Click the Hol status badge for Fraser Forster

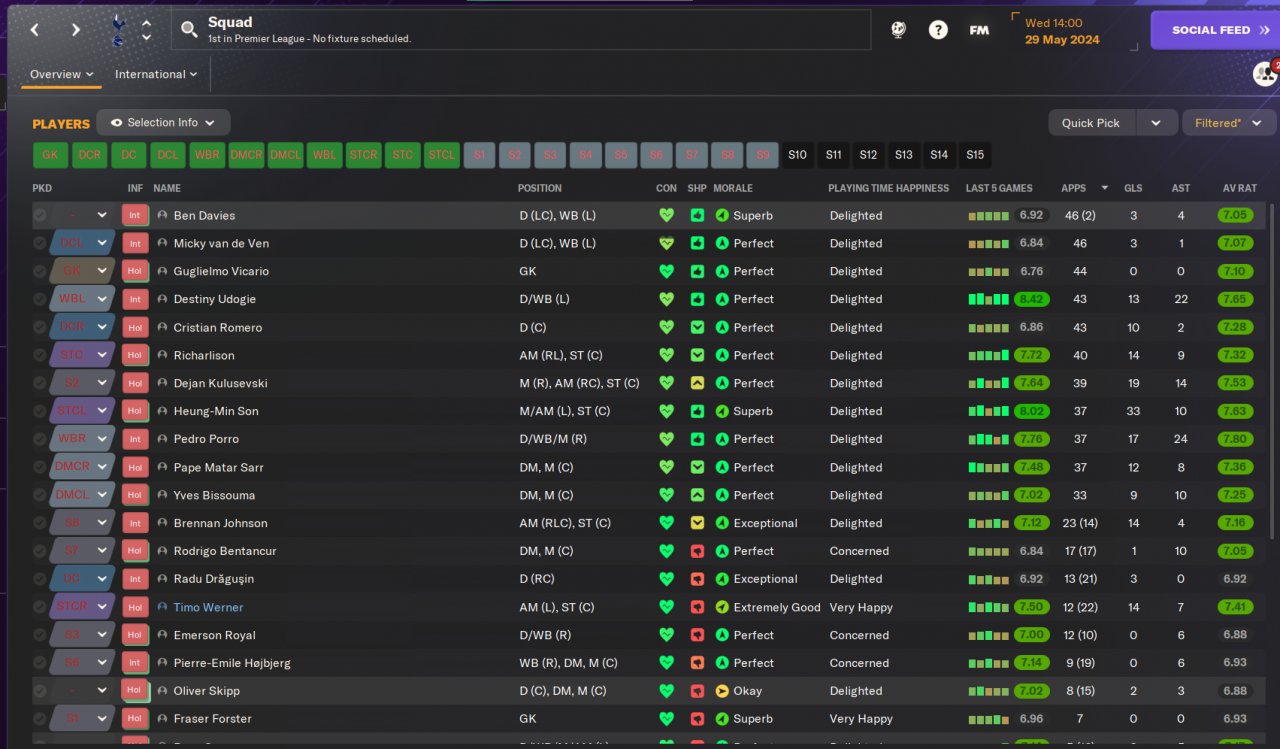coord(135,719)
